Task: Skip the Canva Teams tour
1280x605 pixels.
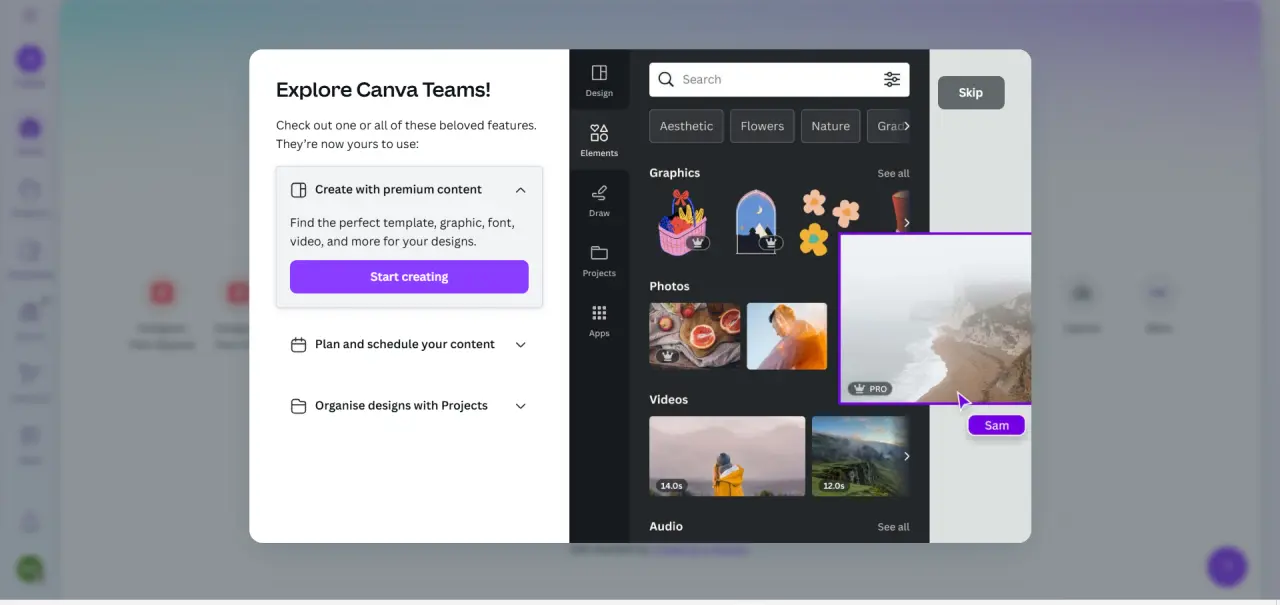Action: 970,92
